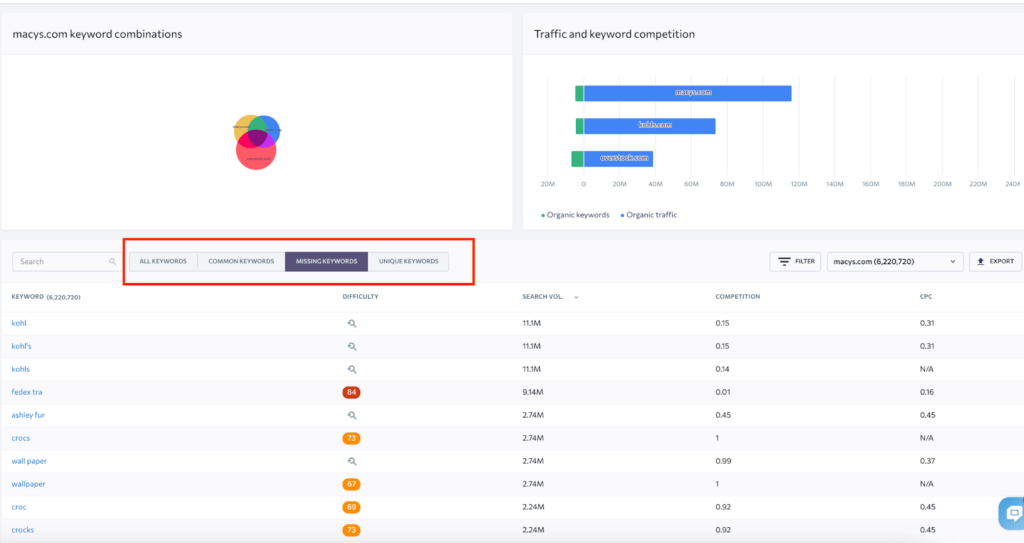Open the kohl keyword link
The width and height of the screenshot is (1024, 543).
point(19,323)
